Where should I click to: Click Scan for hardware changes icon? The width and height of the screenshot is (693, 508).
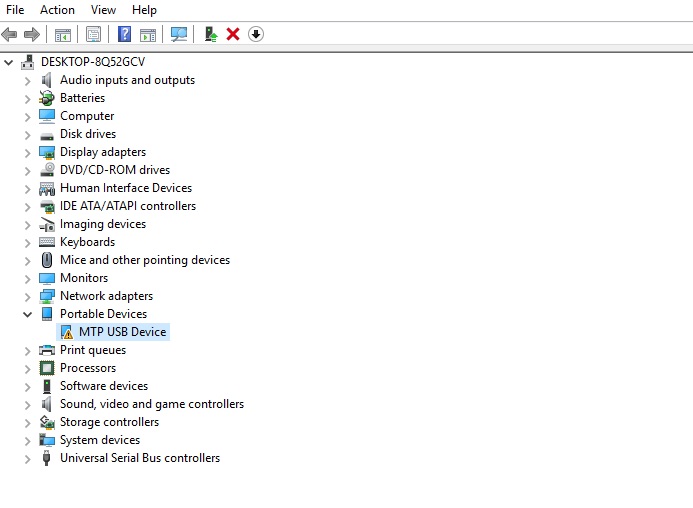179,34
